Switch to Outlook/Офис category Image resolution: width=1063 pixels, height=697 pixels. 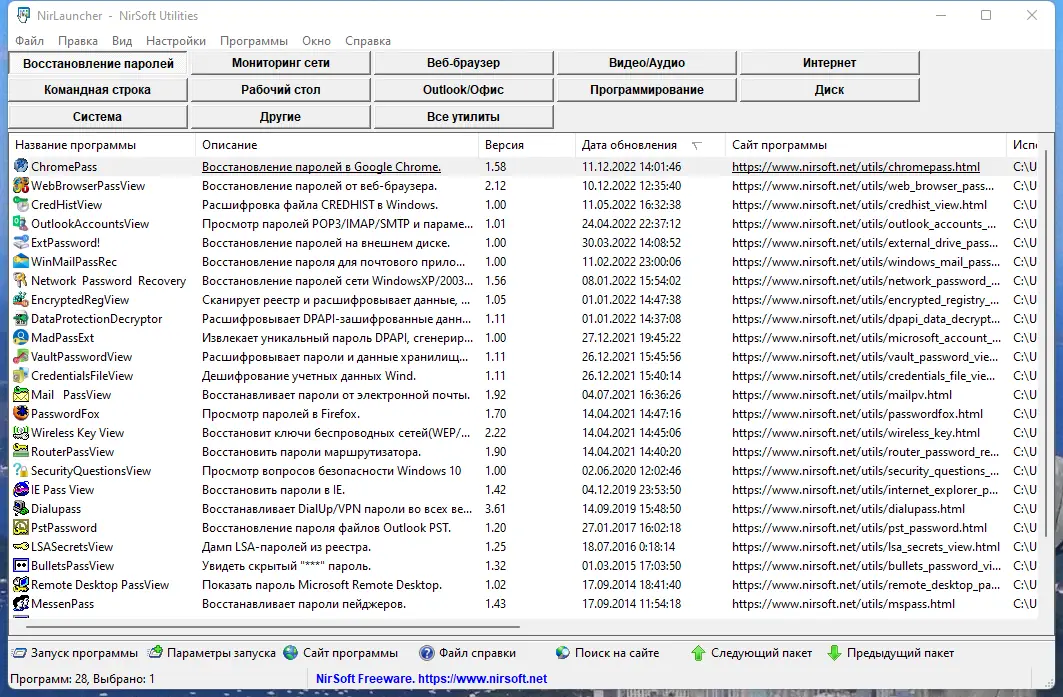tap(464, 89)
